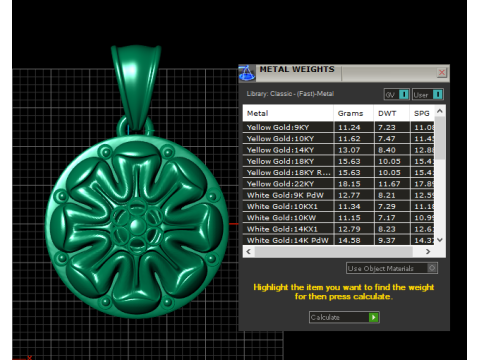This screenshot has width=480, height=360.
Task: Click the table scroll down arrow
Action: (440, 240)
